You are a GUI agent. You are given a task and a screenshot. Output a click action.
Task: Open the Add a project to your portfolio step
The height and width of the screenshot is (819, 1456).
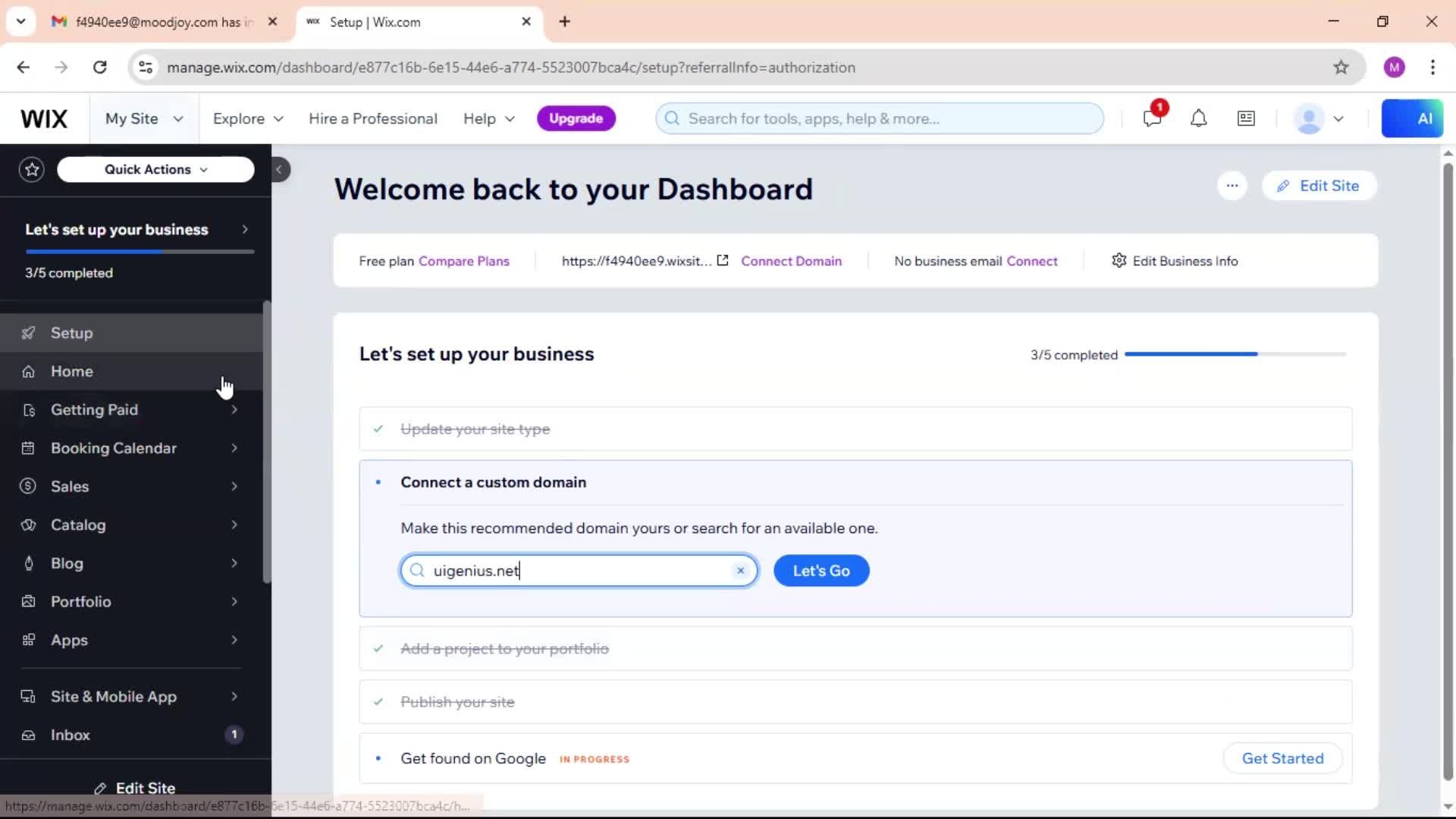click(x=855, y=648)
